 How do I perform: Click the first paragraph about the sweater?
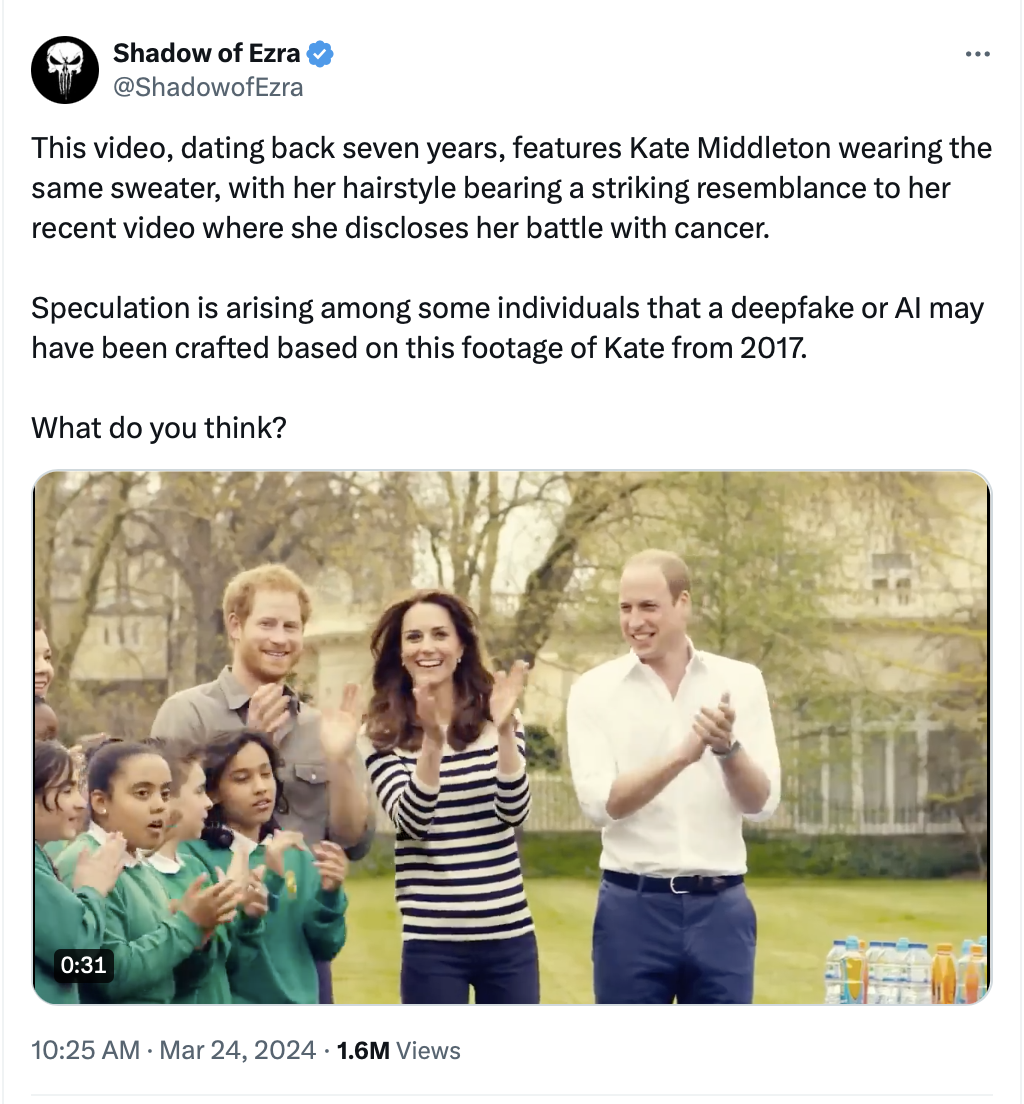tap(511, 188)
